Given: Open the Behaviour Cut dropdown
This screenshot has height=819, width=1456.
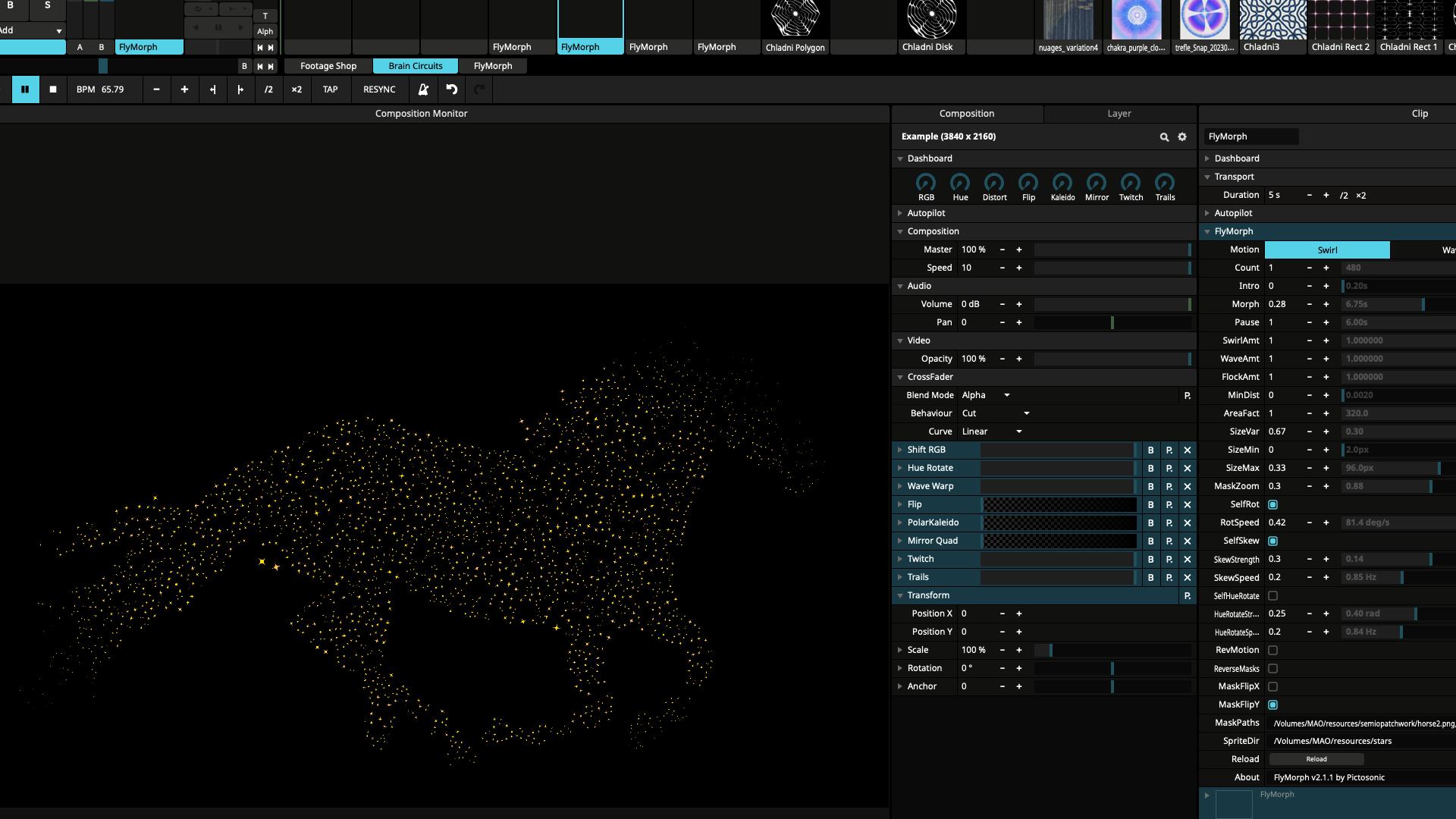Looking at the screenshot, I should [995, 414].
